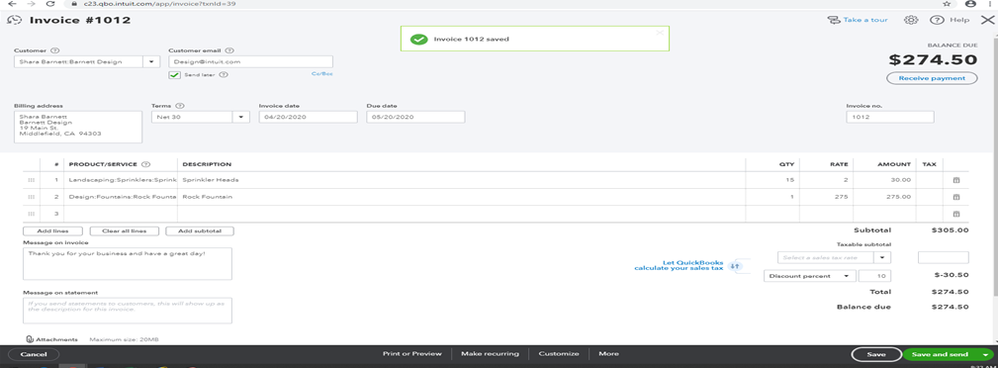Open the Customer dropdown
The width and height of the screenshot is (998, 368).
coord(151,62)
